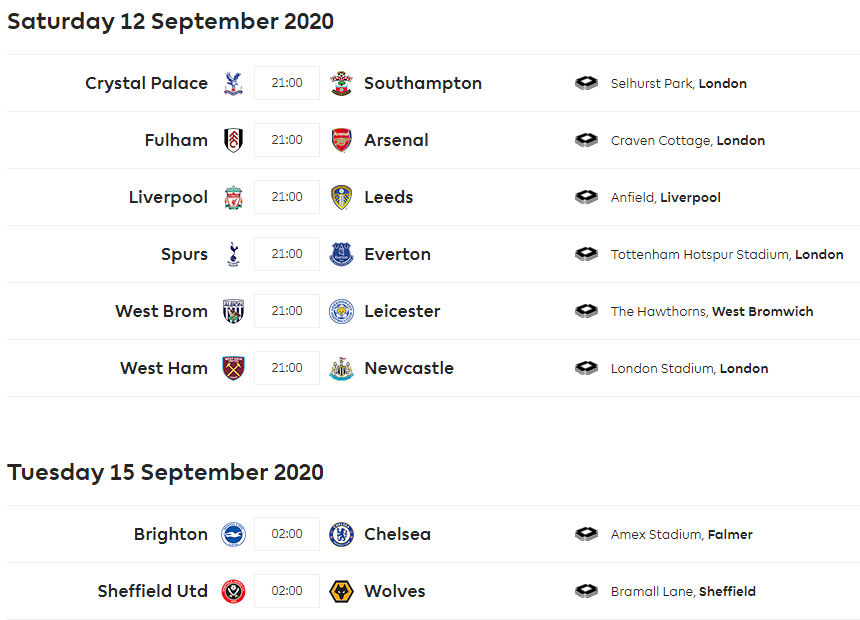Click The Hawthorns, West Bromwich venue
This screenshot has width=860, height=620.
pos(712,311)
